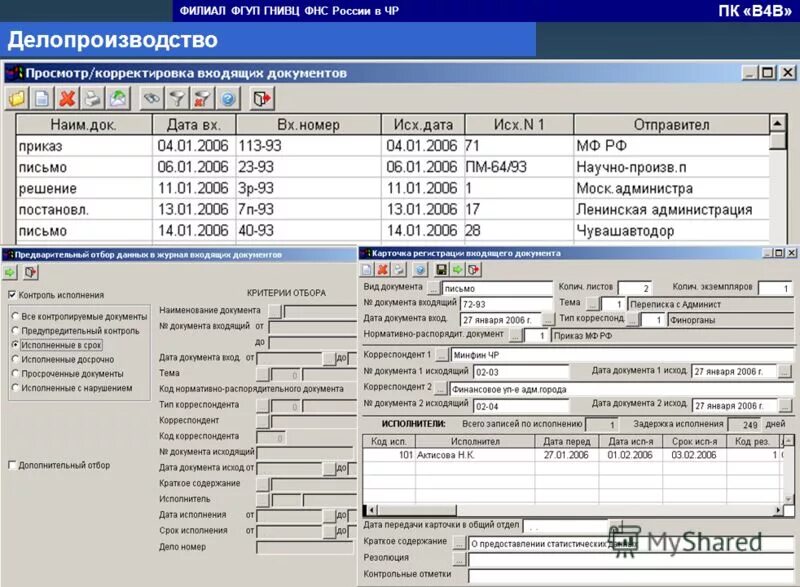Print the registration card
The image size is (800, 587).
coord(398,269)
